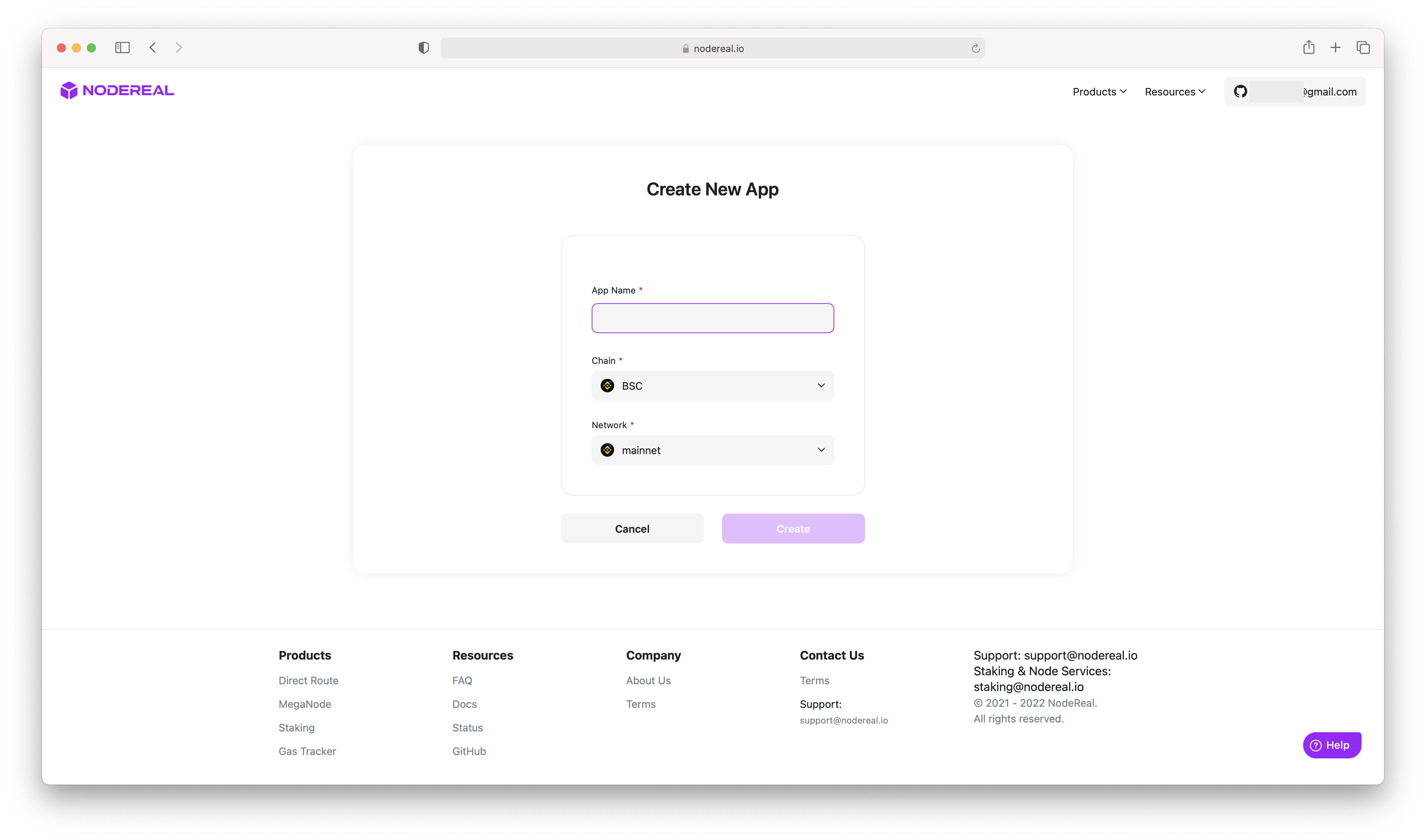
Task: Toggle the Safari sidebar icon
Action: click(122, 48)
